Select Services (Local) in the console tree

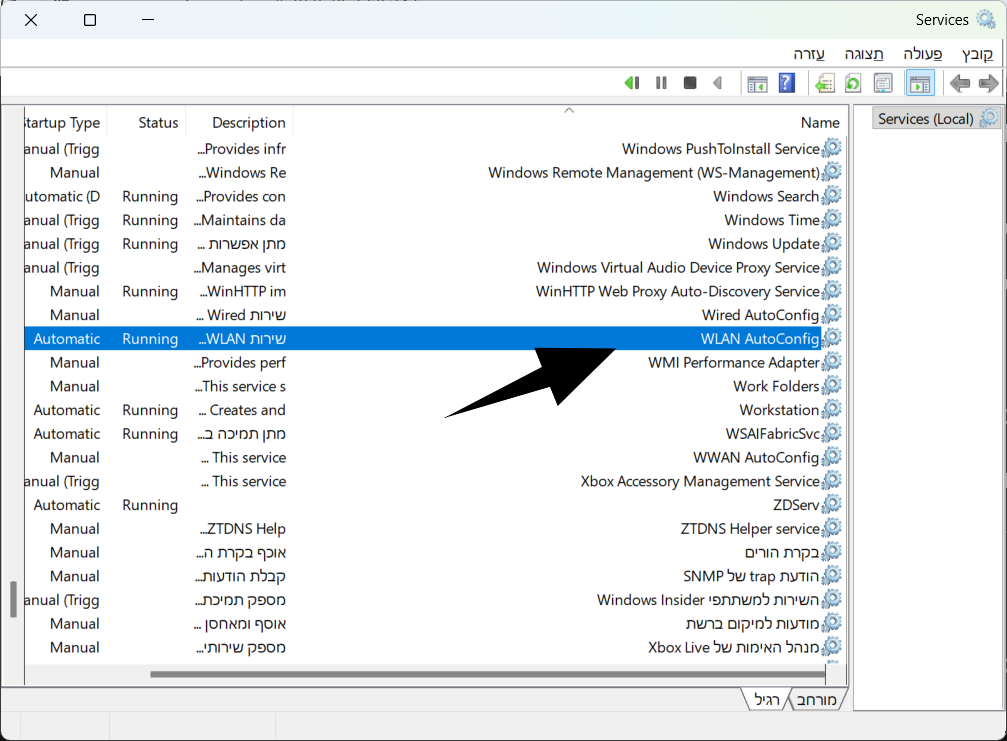[x=925, y=119]
